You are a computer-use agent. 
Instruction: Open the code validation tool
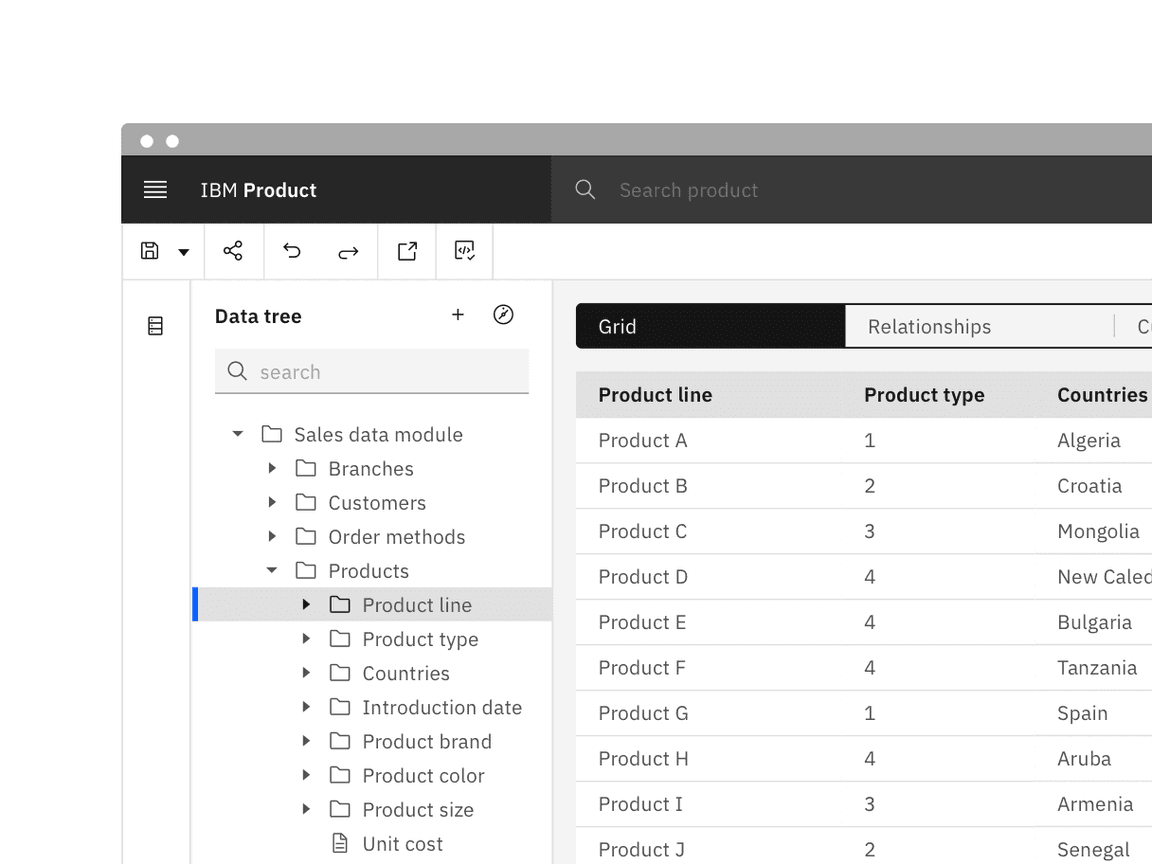pos(464,251)
